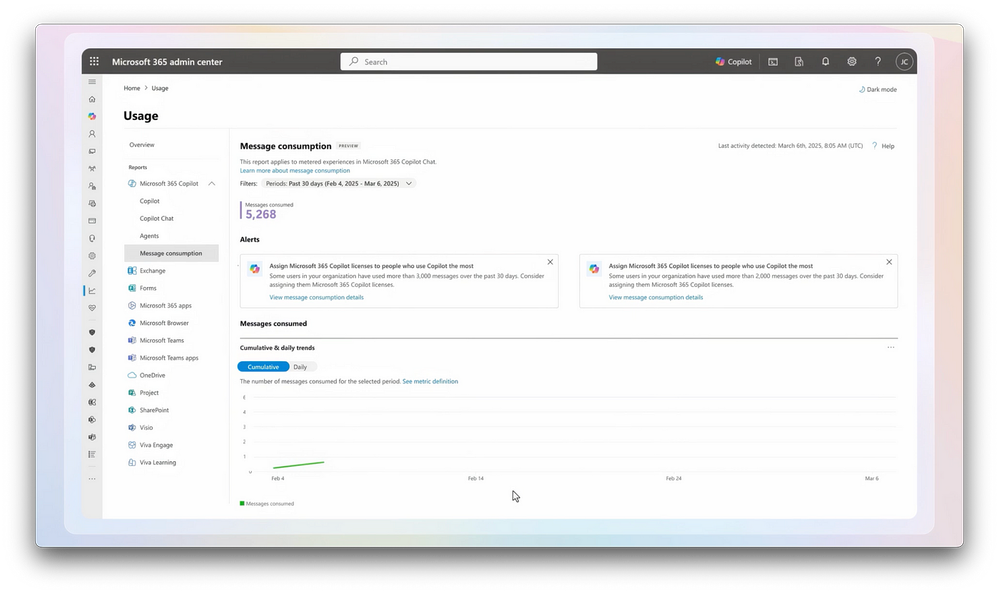This screenshot has width=999, height=594.
Task: Click the Viva Learning report icon
Action: click(x=132, y=463)
